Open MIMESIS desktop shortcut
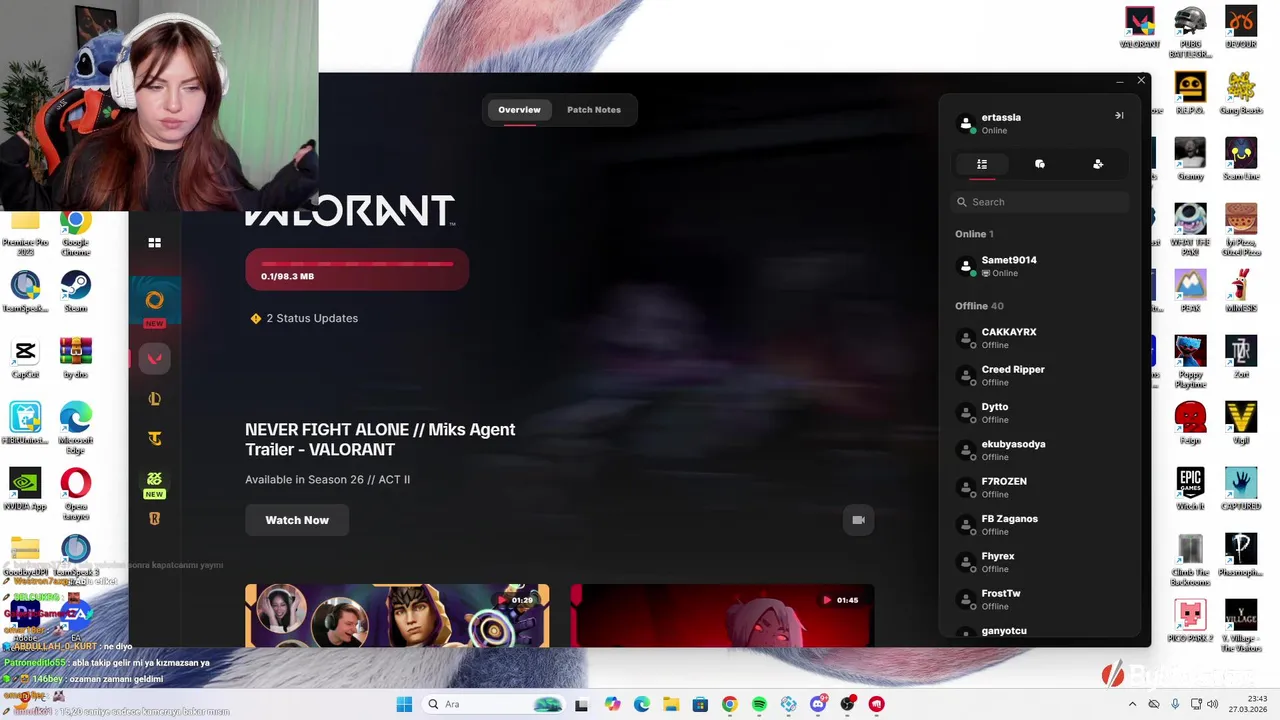This screenshot has width=1280, height=720. click(1241, 292)
